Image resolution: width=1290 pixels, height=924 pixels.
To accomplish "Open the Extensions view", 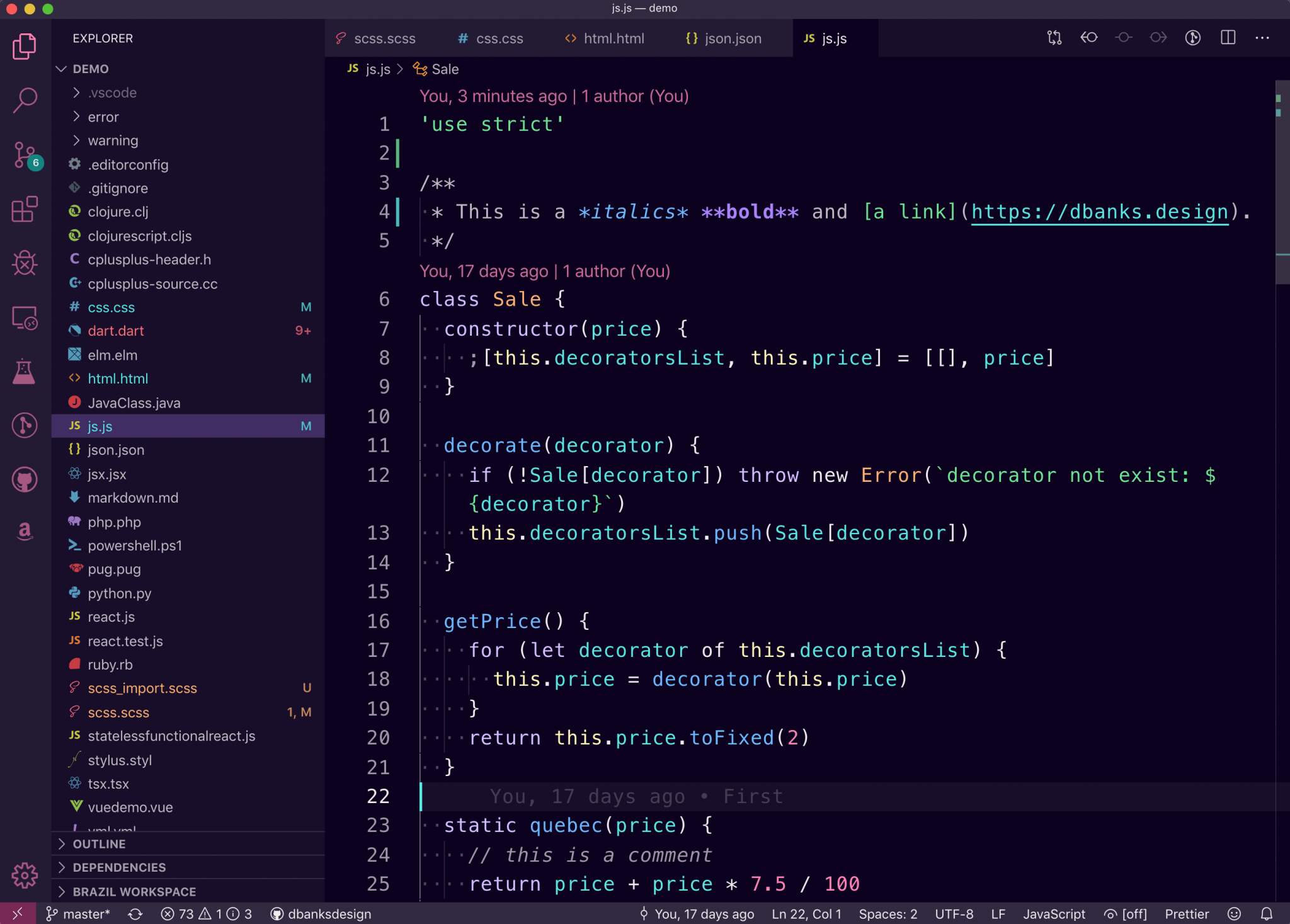I will pos(25,210).
